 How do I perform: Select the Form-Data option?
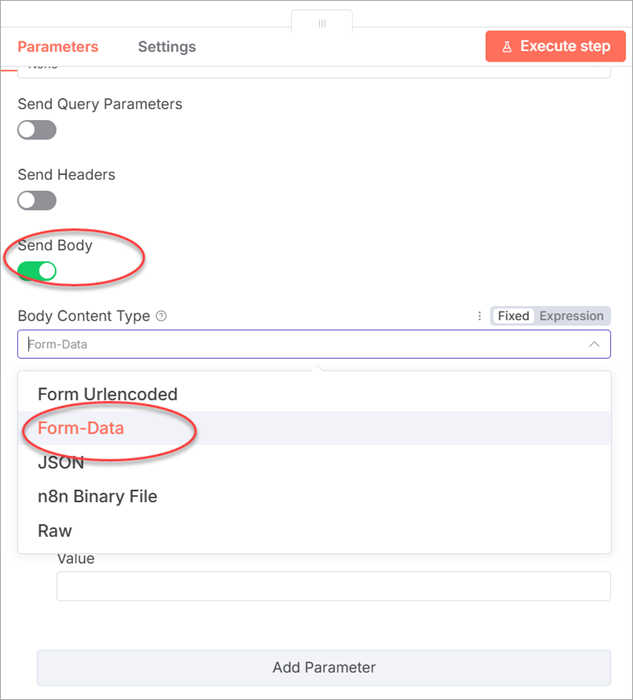pyautogui.click(x=81, y=428)
